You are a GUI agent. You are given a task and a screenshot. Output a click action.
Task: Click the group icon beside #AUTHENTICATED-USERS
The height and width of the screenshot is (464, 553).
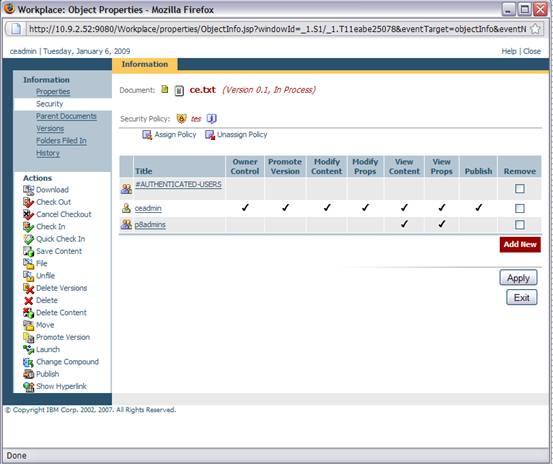click(x=126, y=189)
